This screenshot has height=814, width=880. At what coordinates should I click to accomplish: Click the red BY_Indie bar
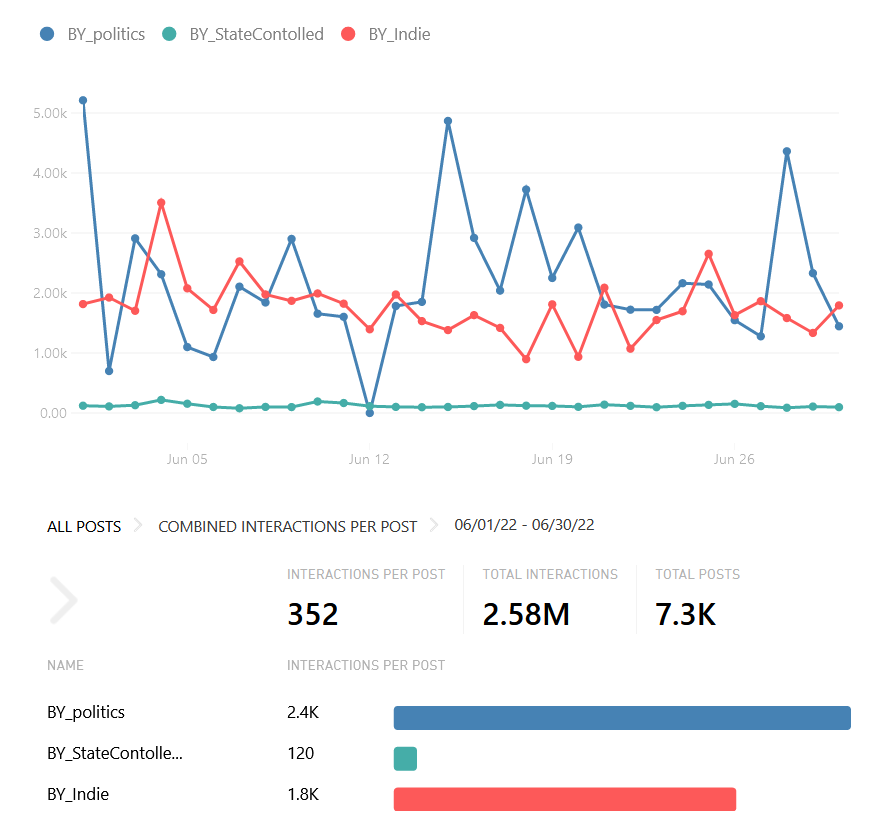coord(564,799)
